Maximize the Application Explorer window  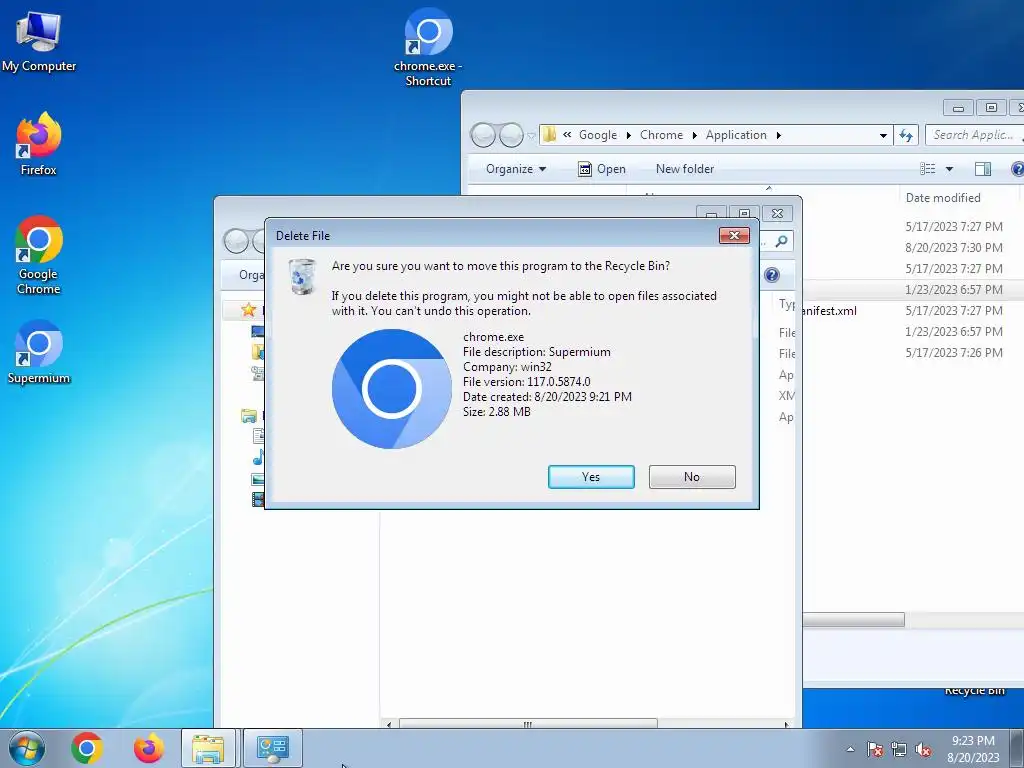point(991,107)
